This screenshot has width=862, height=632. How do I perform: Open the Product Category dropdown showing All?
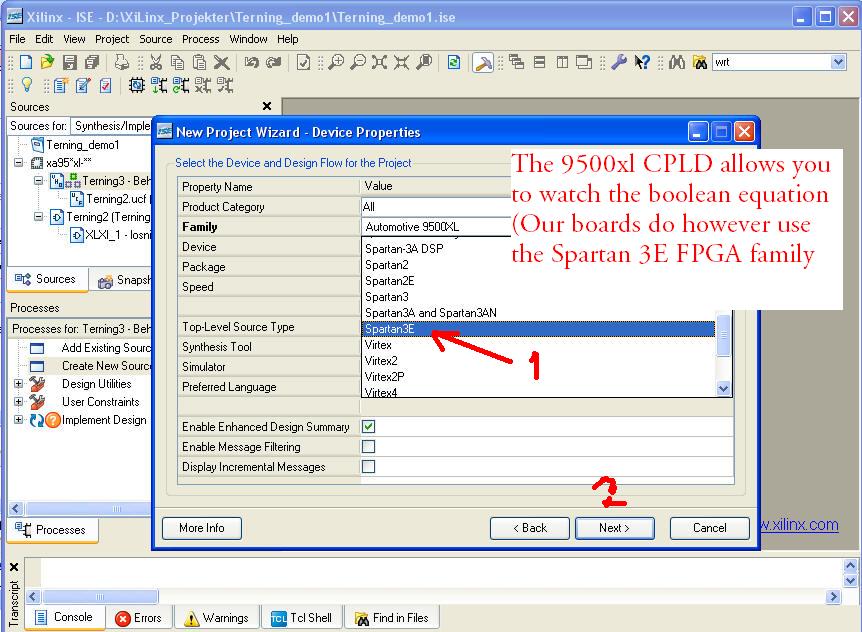[436, 207]
